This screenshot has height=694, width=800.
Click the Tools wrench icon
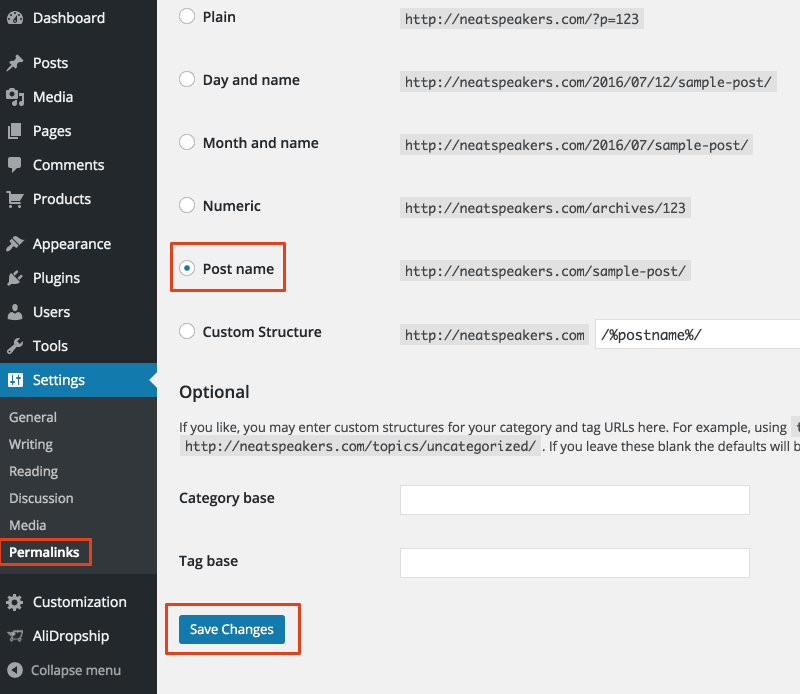(x=15, y=346)
